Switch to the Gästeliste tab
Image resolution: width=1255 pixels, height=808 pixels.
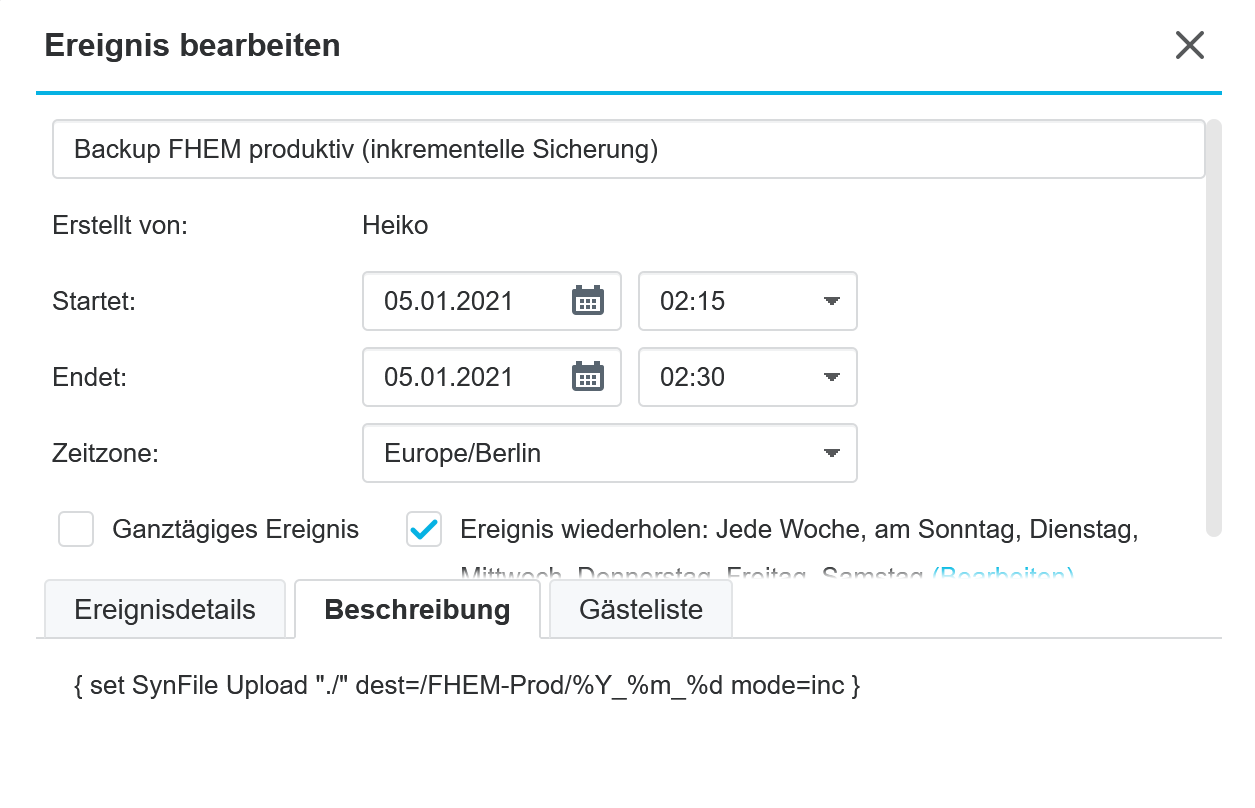pyautogui.click(x=641, y=609)
